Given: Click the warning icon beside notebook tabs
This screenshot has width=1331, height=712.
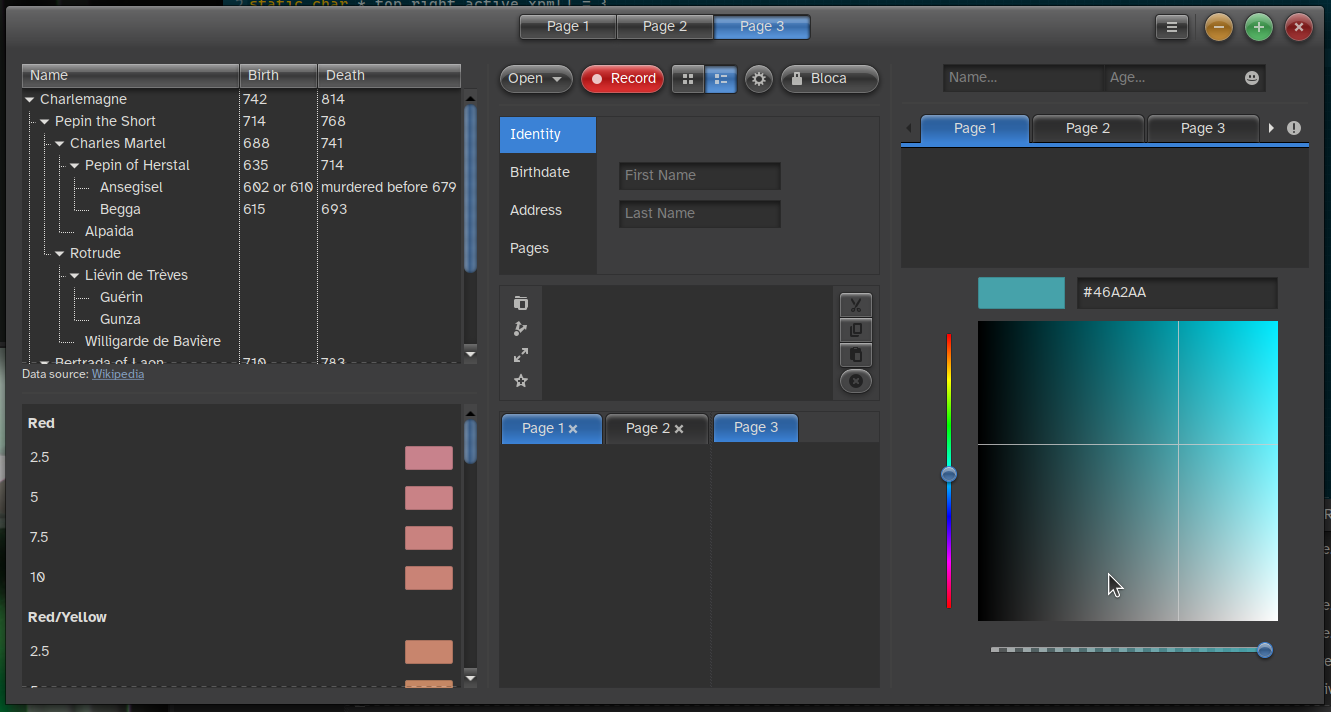Looking at the screenshot, I should [1294, 128].
